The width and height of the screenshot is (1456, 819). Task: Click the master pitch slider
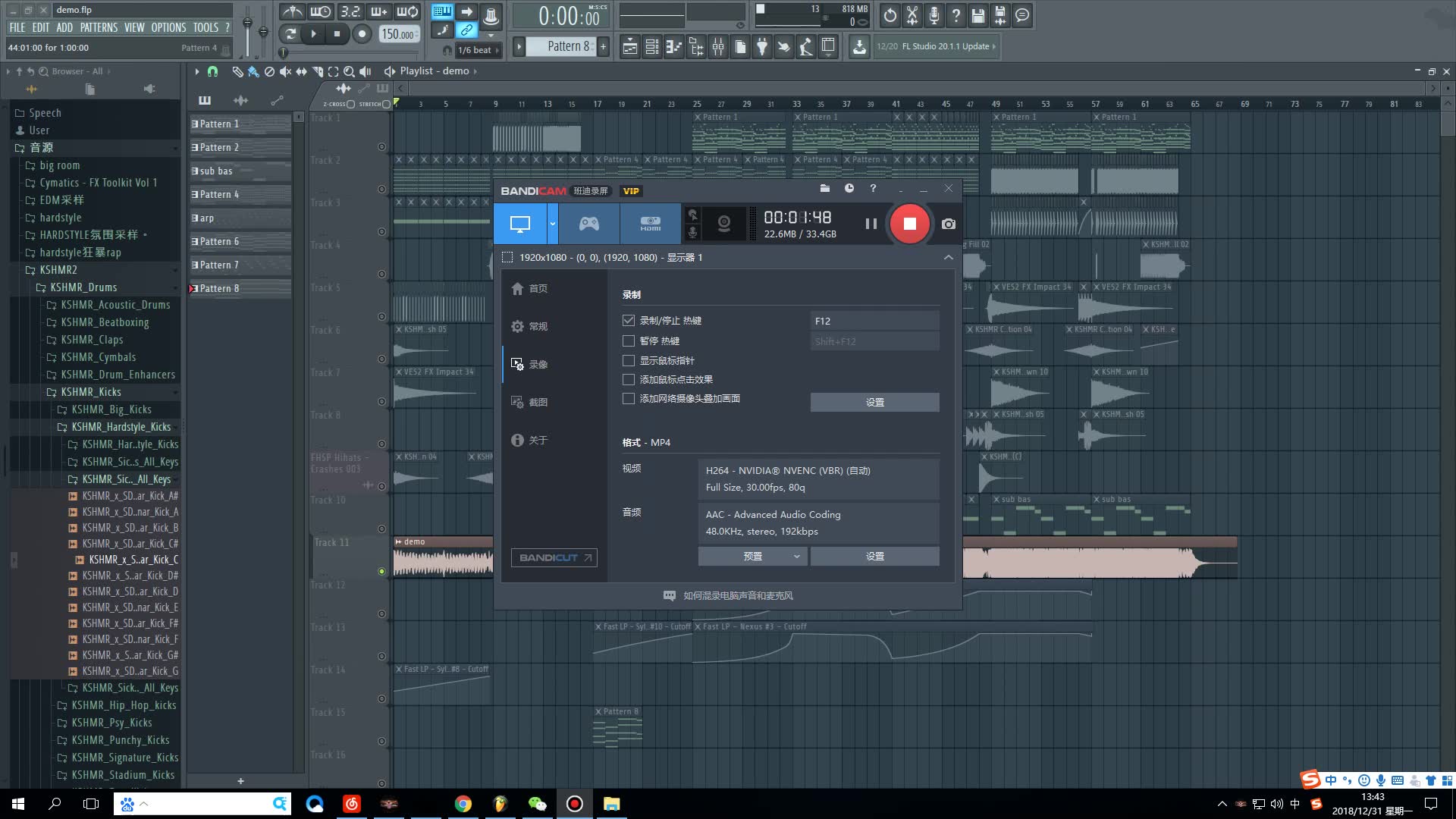[263, 30]
